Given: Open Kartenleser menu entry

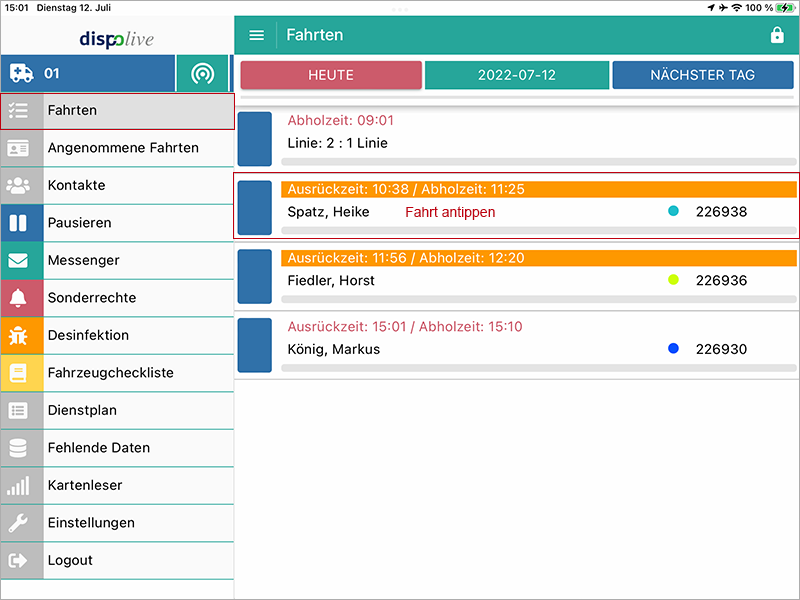Looking at the screenshot, I should [x=117, y=486].
